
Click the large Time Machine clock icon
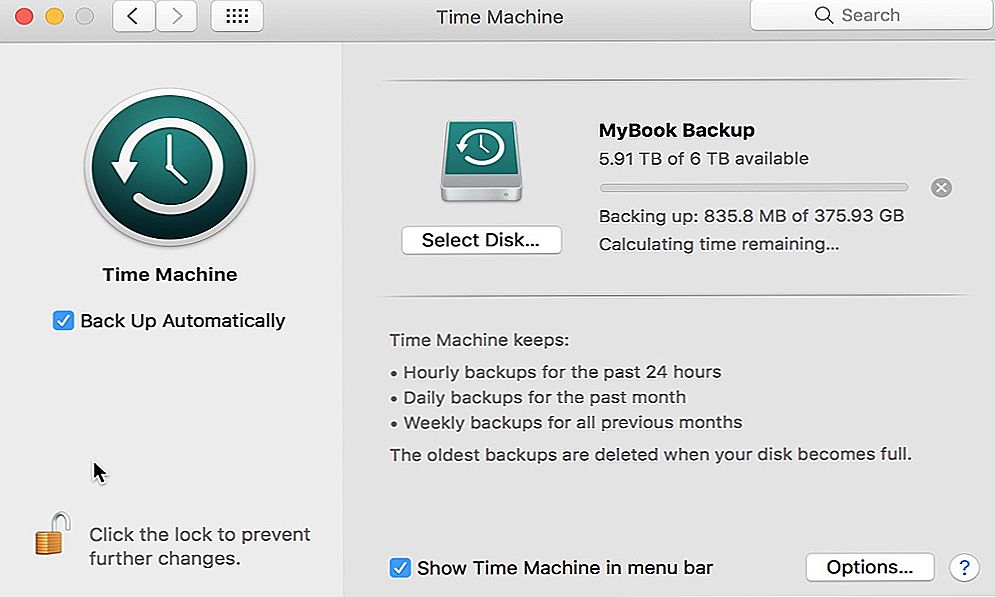point(169,167)
